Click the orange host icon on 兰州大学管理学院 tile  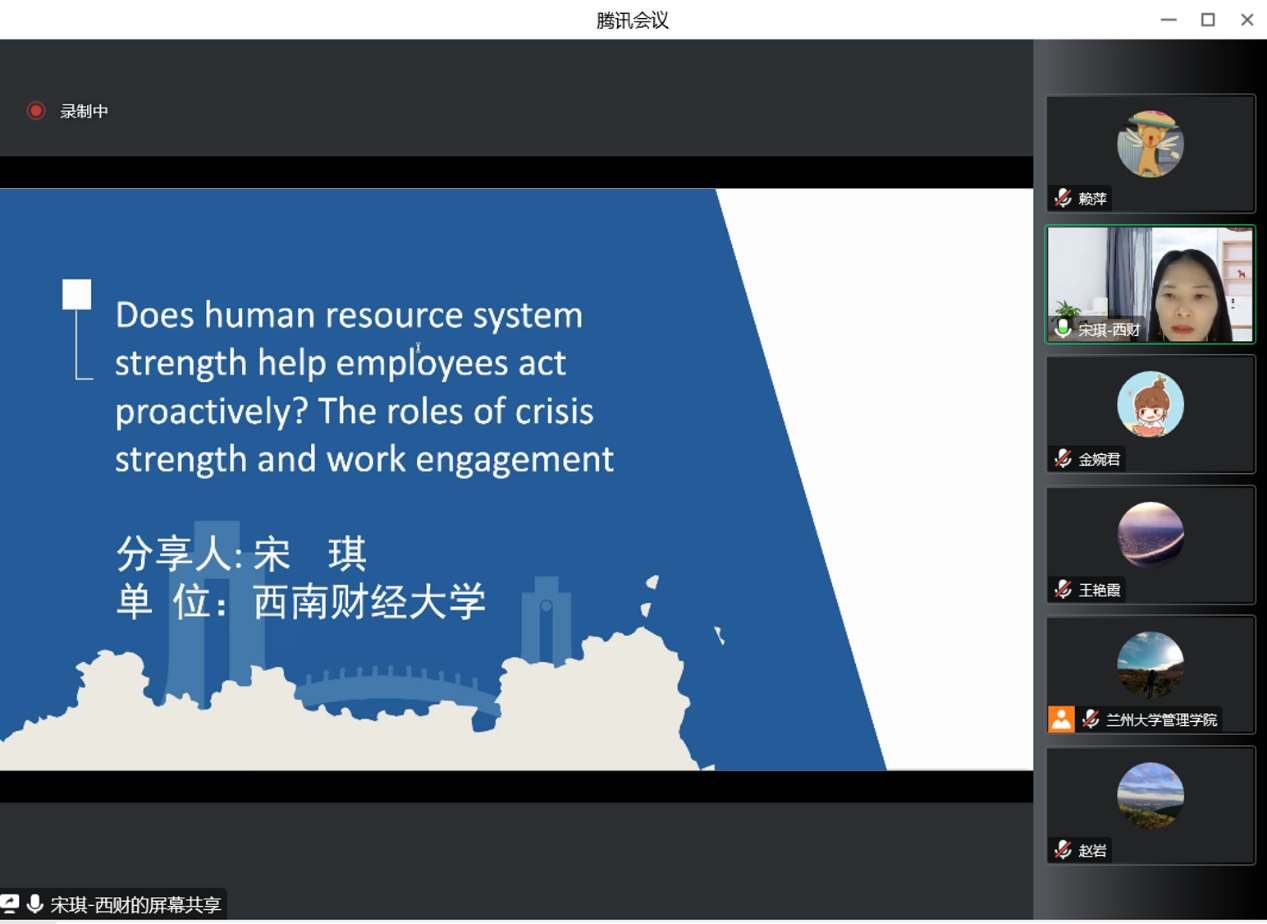[1061, 719]
